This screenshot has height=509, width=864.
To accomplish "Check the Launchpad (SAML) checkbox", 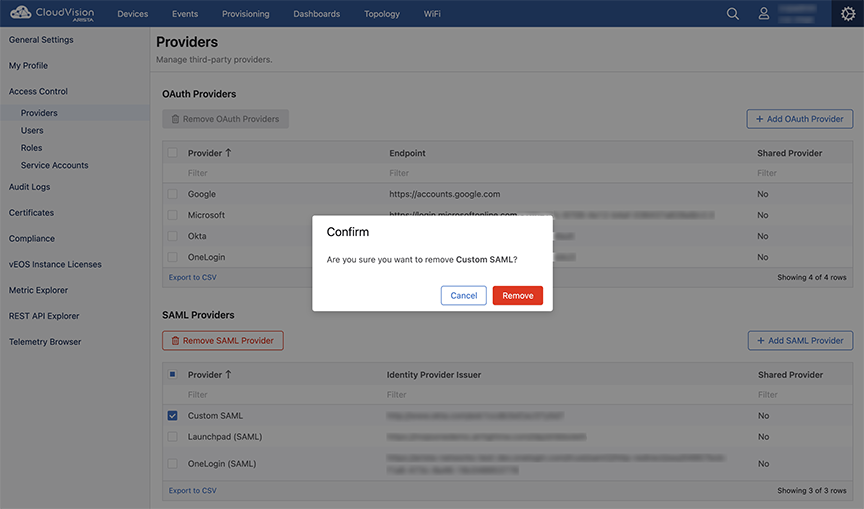I will point(172,436).
